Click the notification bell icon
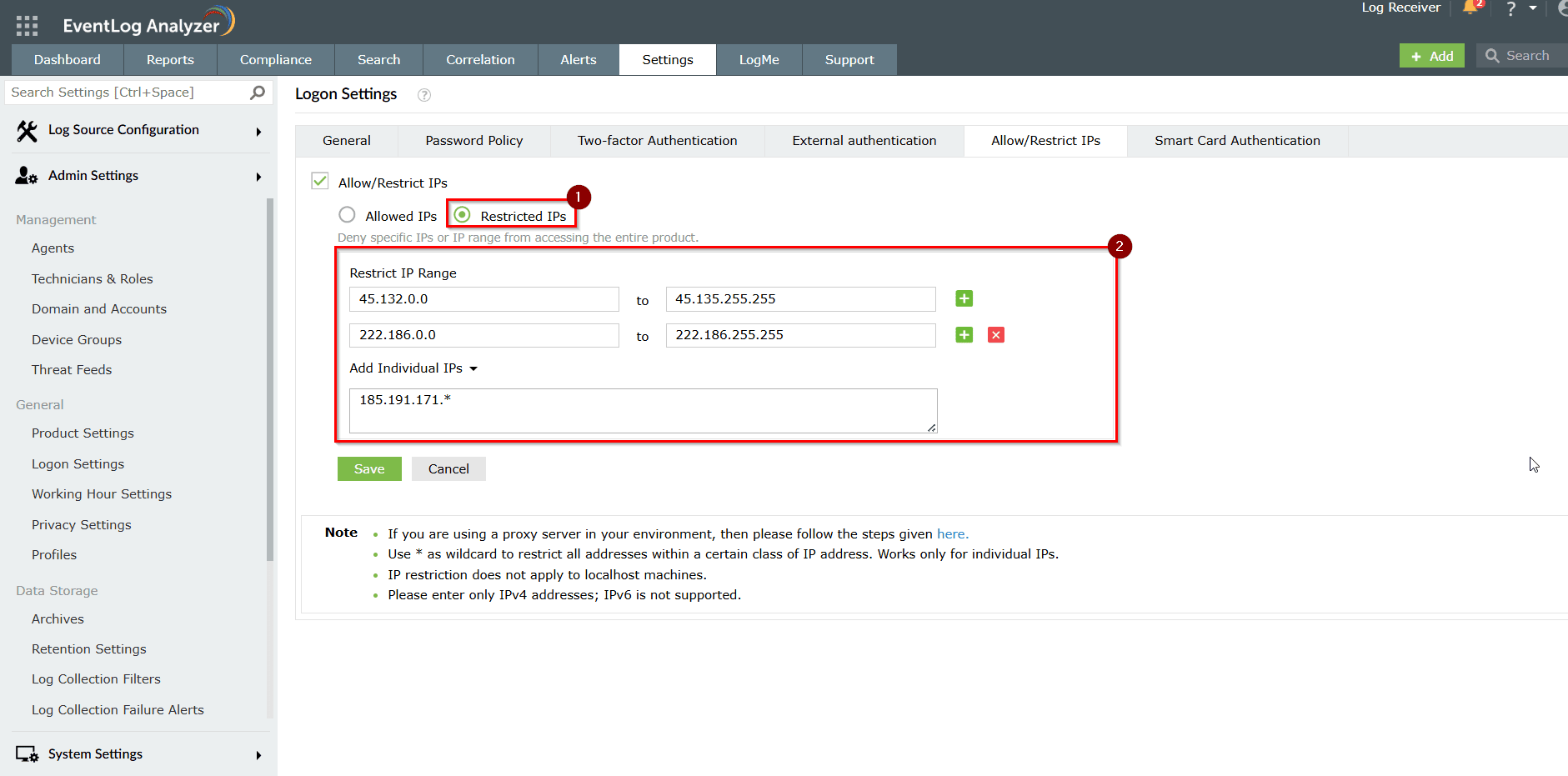Image resolution: width=1568 pixels, height=776 pixels. coord(1470,8)
